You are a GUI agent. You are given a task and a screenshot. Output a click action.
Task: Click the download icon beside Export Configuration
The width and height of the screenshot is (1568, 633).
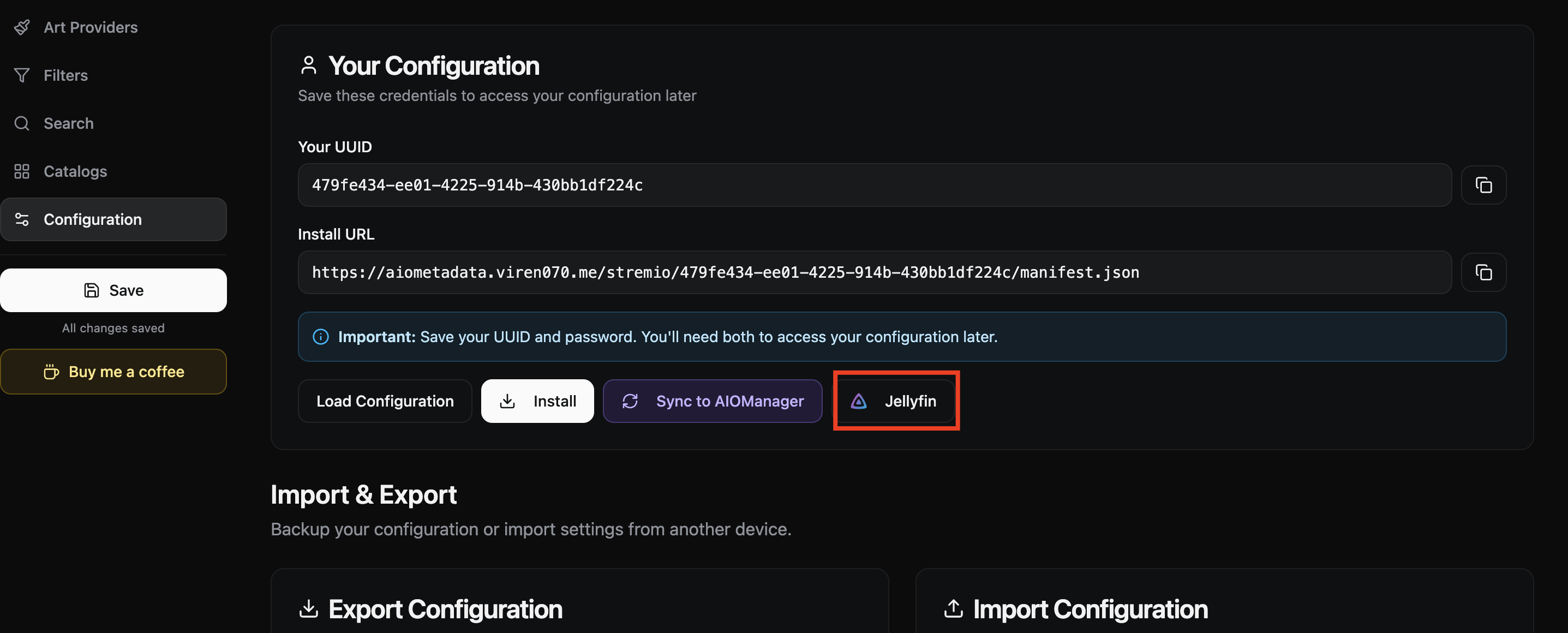click(309, 608)
